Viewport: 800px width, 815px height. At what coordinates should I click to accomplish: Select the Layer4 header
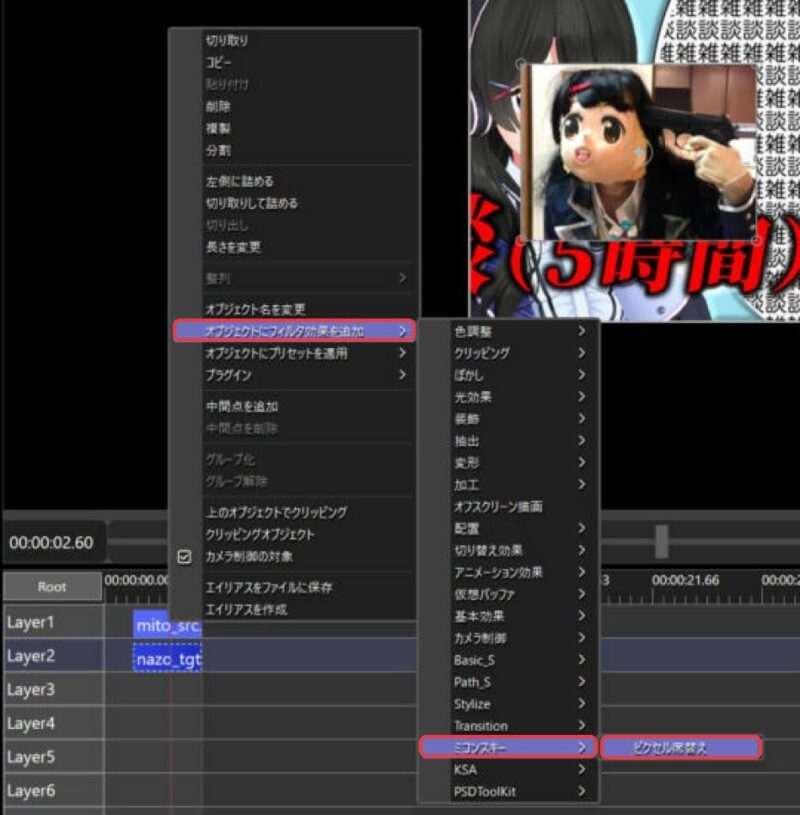click(53, 724)
